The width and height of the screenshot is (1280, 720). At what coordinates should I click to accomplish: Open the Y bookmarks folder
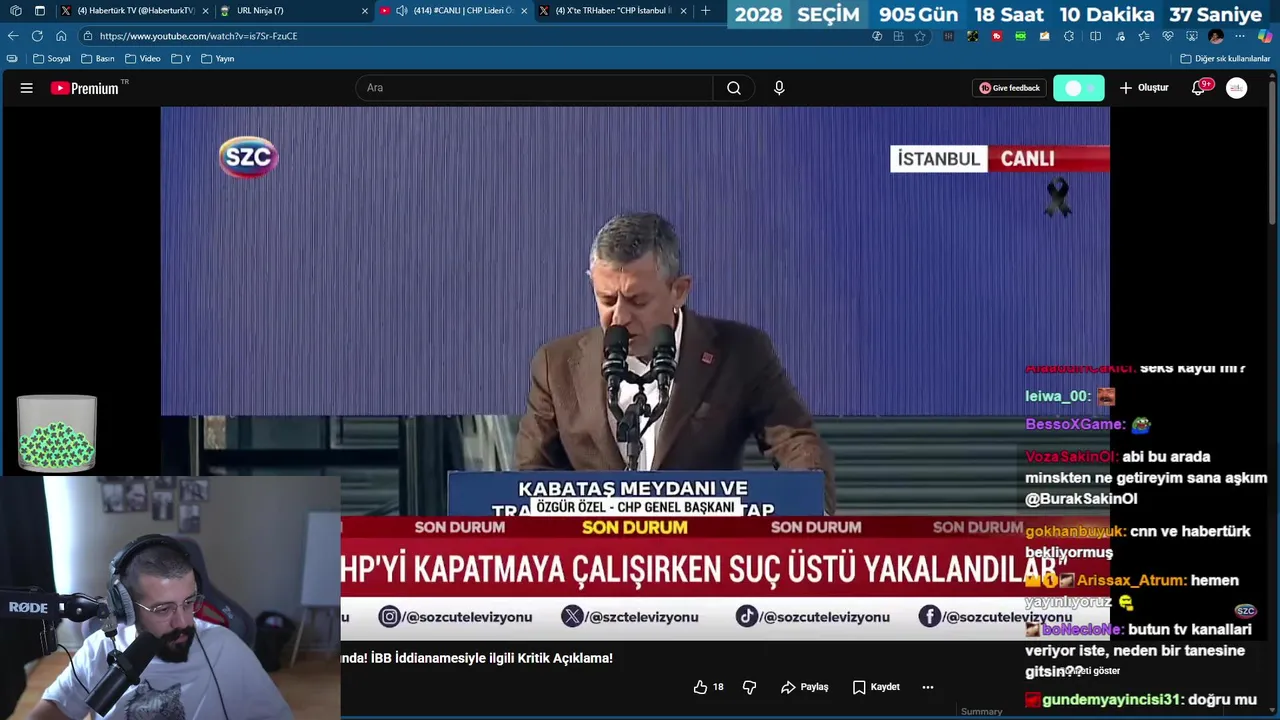(x=181, y=59)
